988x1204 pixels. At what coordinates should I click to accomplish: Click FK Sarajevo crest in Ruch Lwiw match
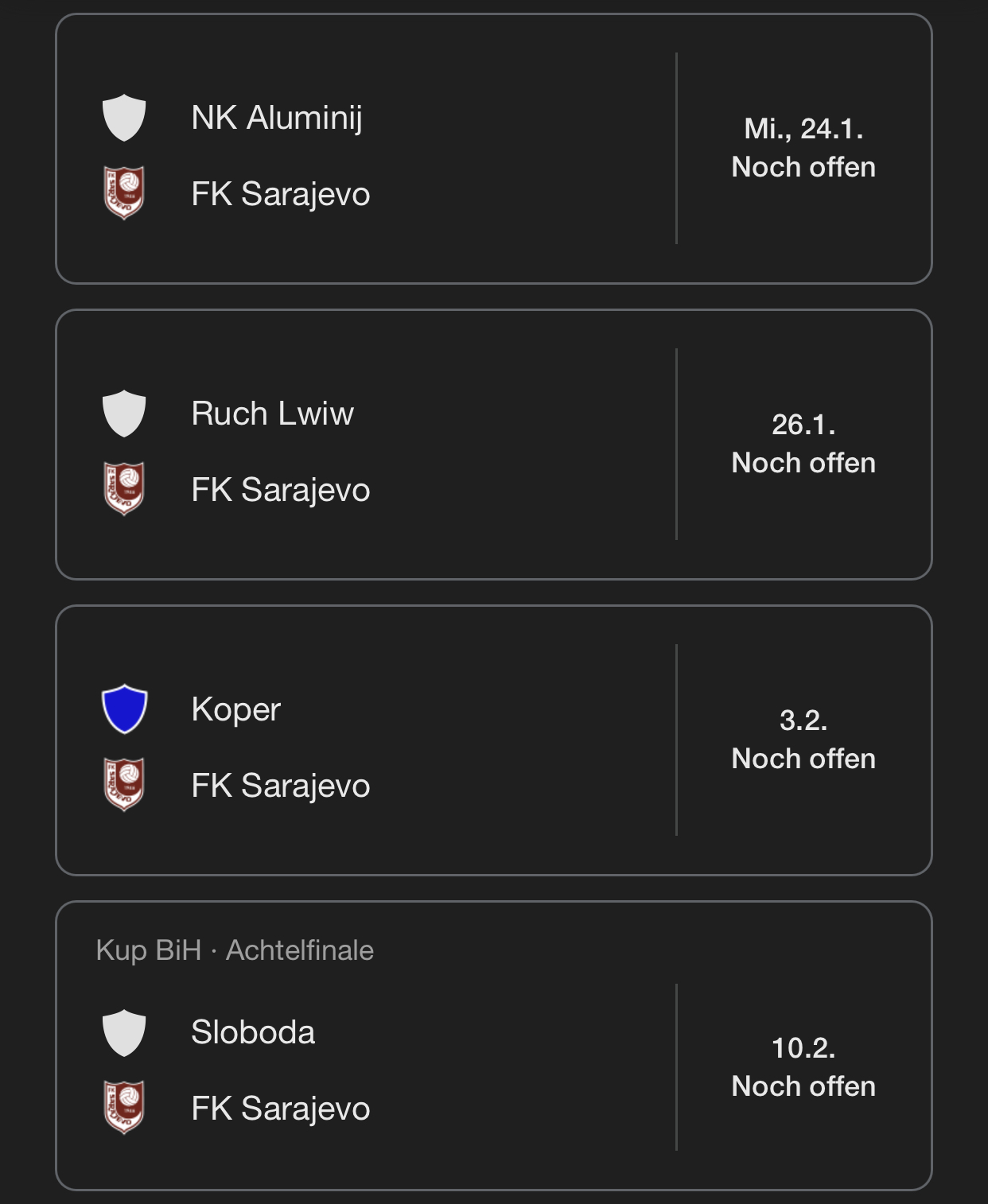124,489
